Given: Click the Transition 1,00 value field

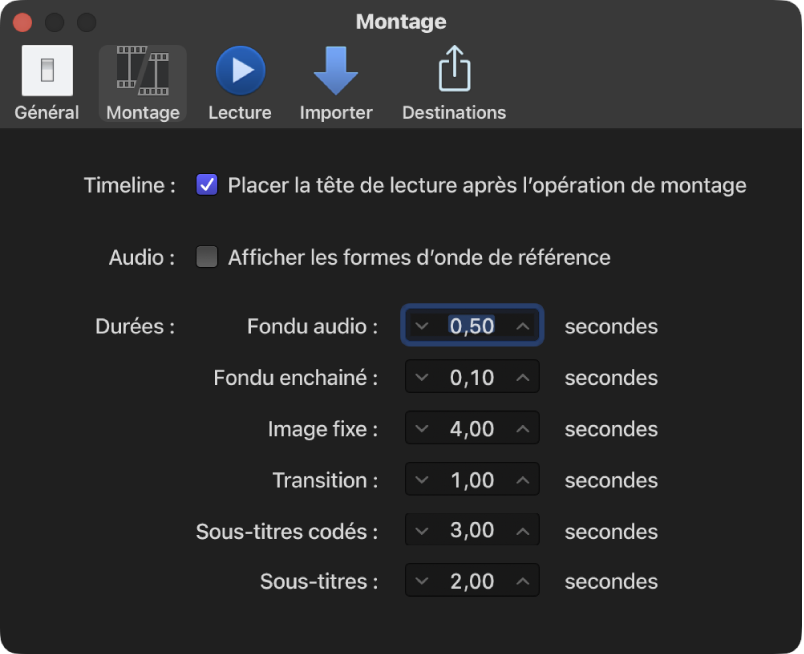Looking at the screenshot, I should [472, 480].
